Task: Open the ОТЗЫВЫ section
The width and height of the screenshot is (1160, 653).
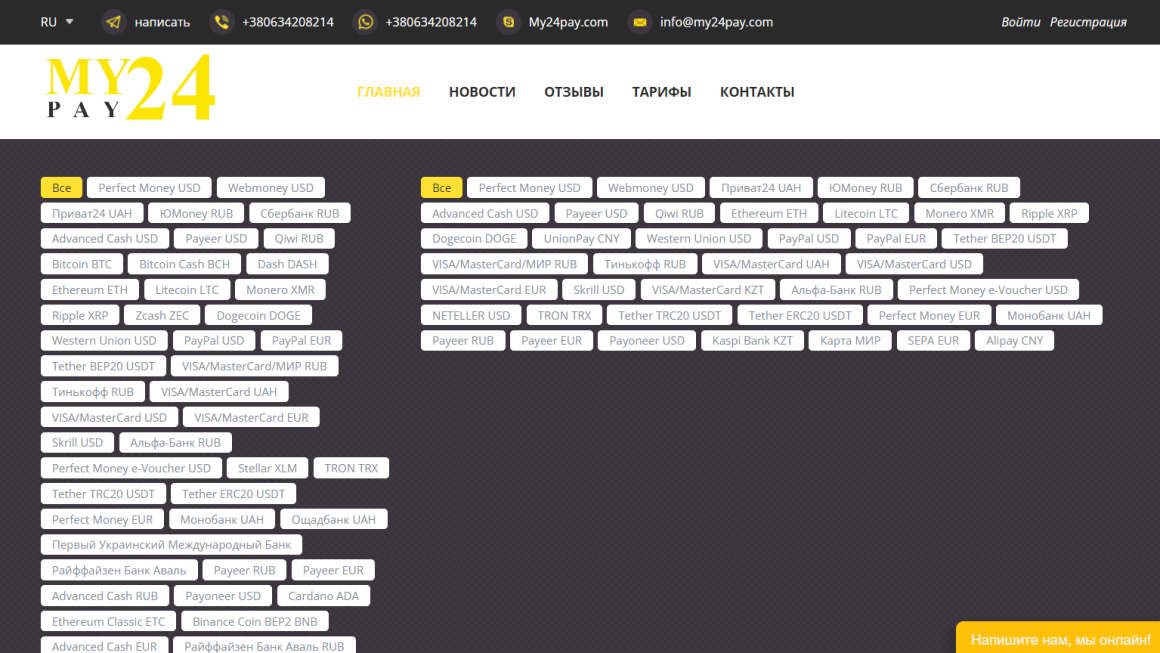Action: point(574,92)
